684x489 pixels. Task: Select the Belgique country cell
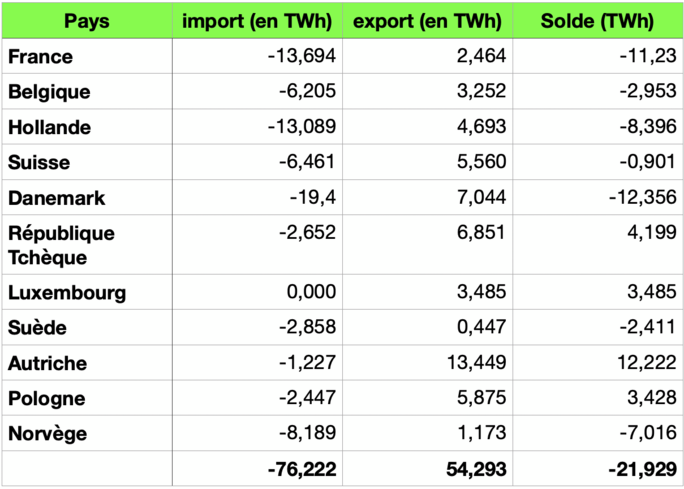[x=49, y=92]
